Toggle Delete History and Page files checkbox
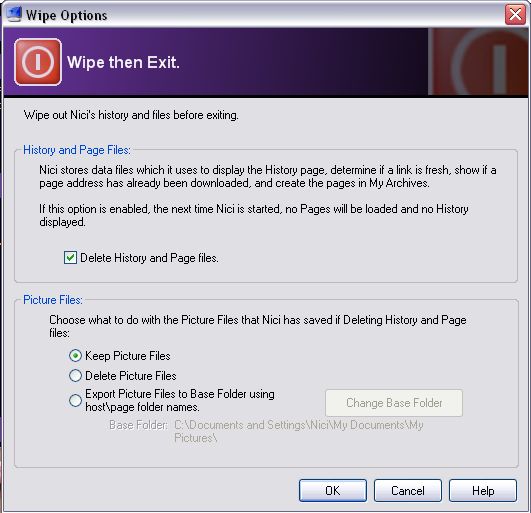The width and height of the screenshot is (531, 513). coord(70,258)
